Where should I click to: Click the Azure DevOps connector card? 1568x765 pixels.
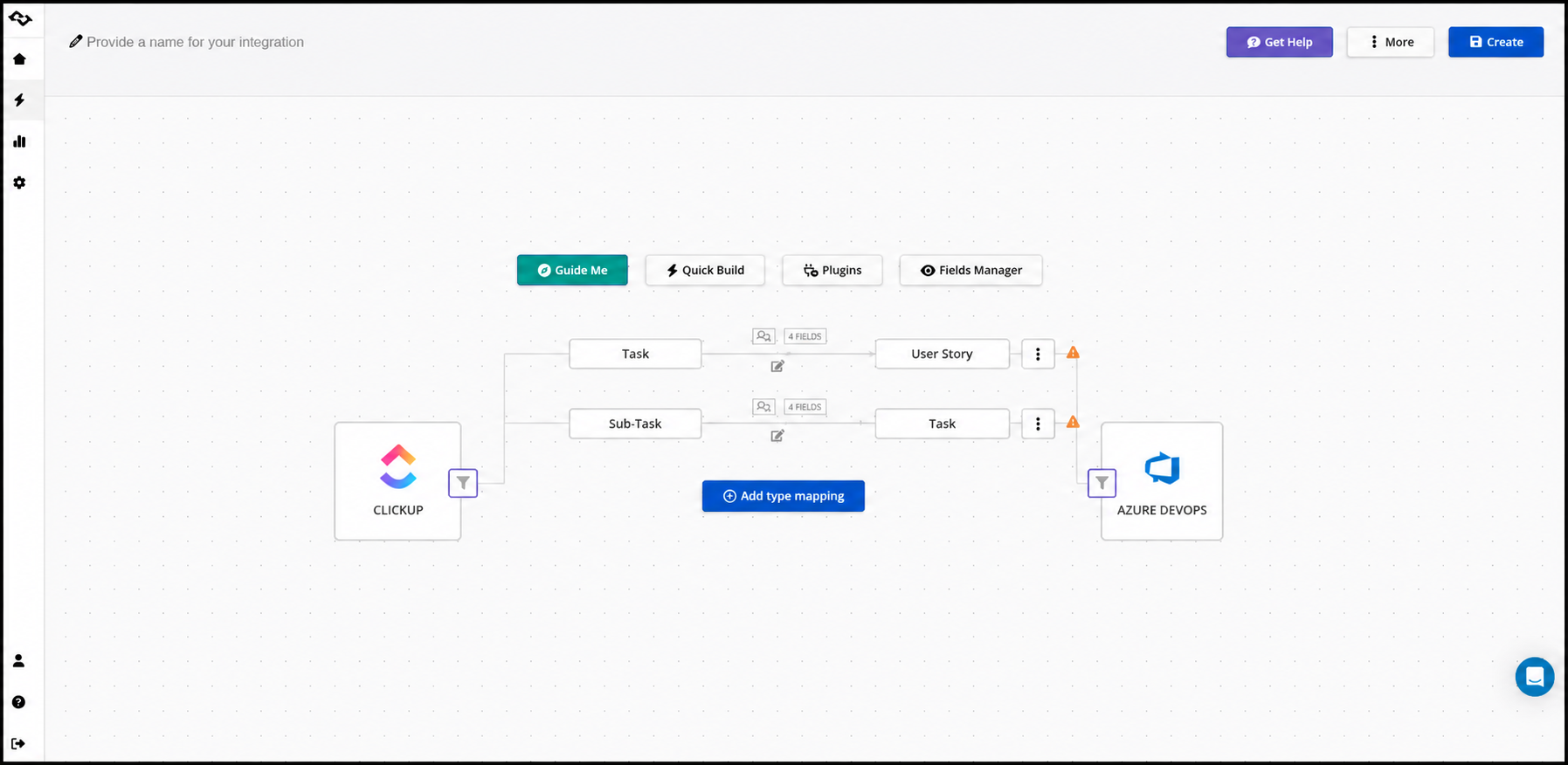click(1162, 481)
